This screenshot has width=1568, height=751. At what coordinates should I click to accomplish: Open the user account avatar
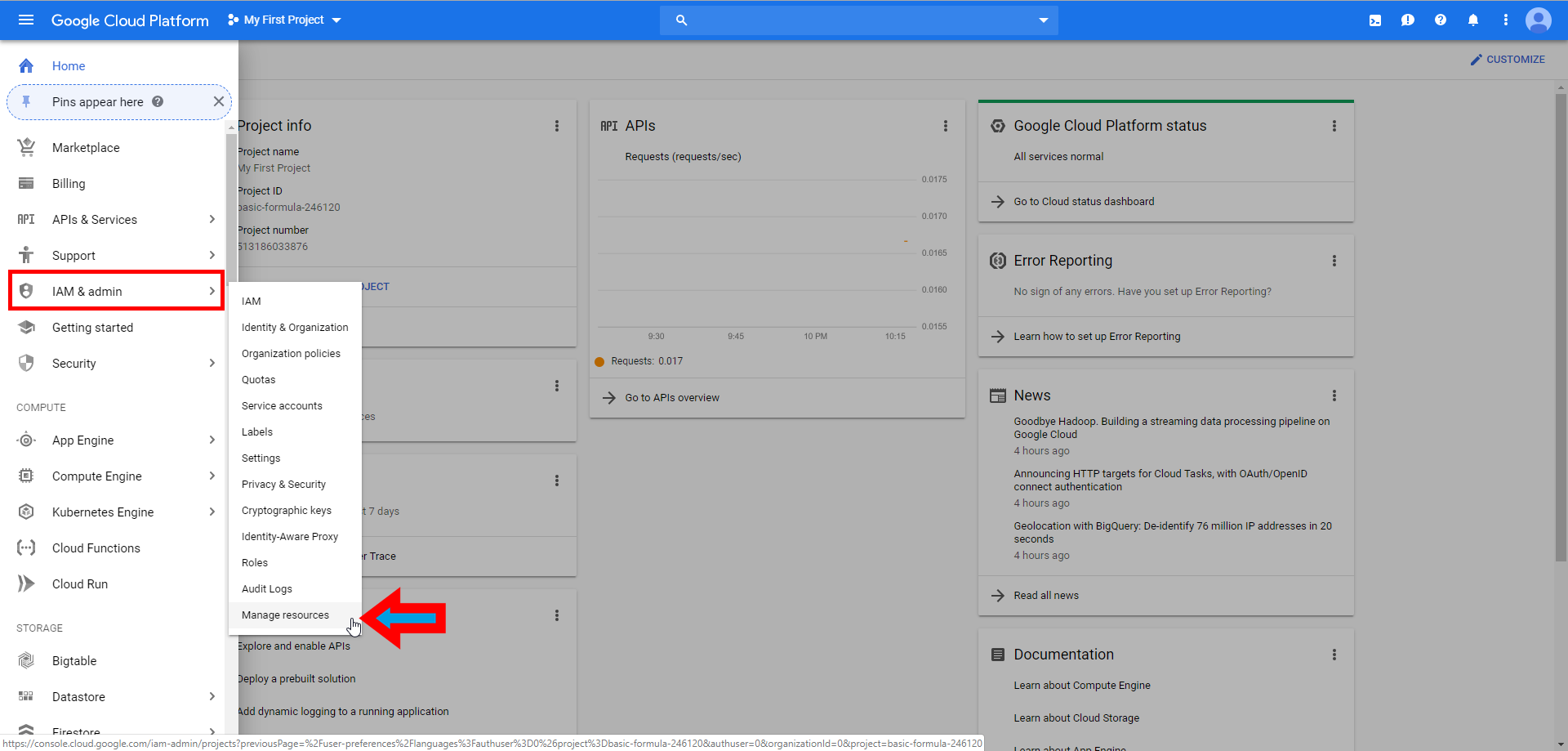coord(1539,20)
